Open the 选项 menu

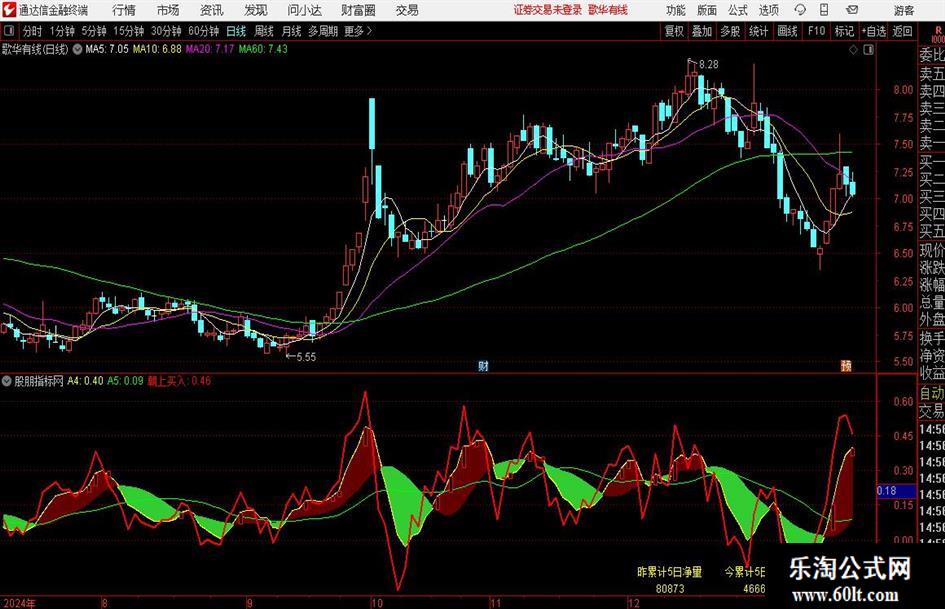(768, 10)
